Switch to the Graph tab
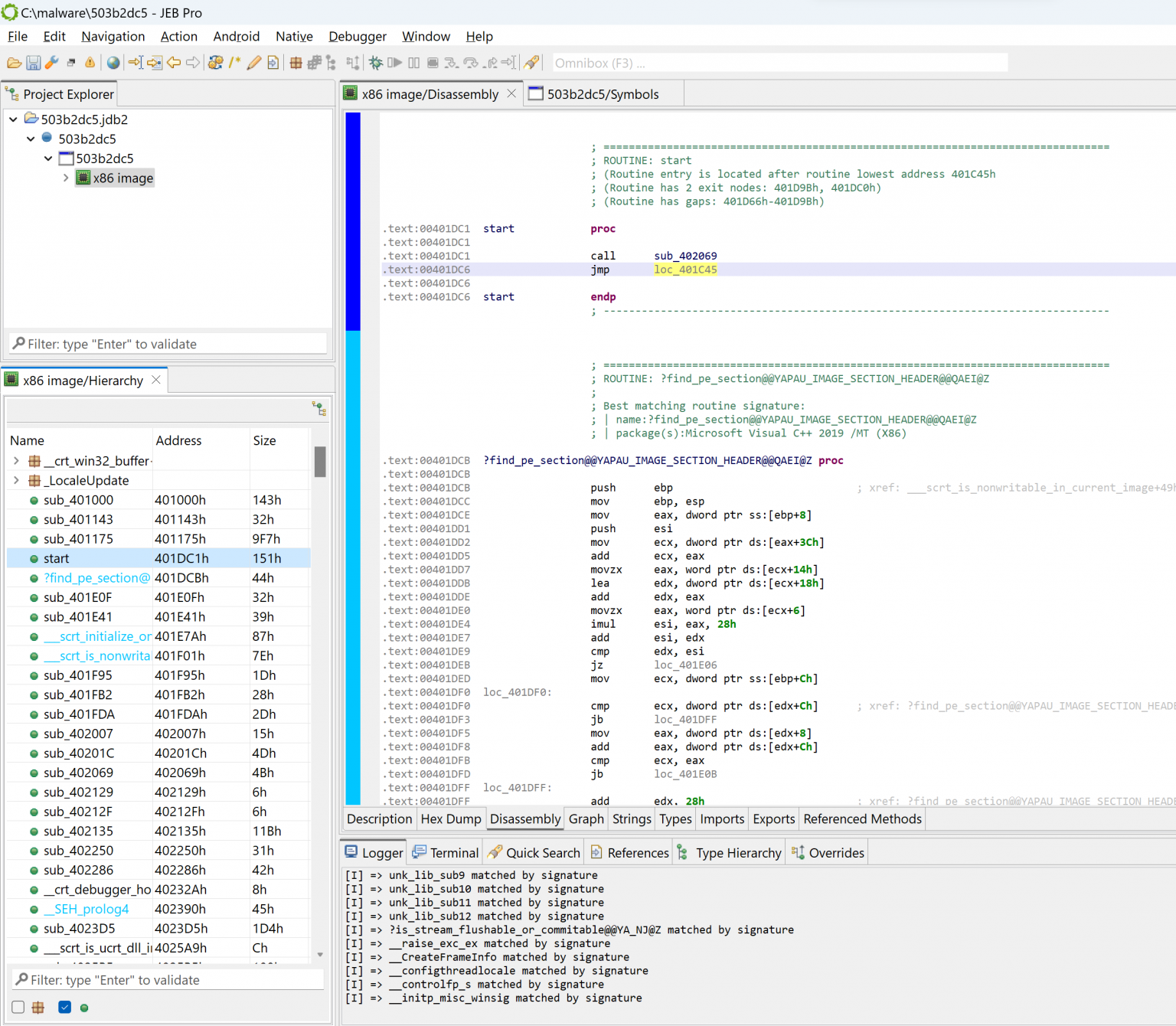 click(586, 819)
